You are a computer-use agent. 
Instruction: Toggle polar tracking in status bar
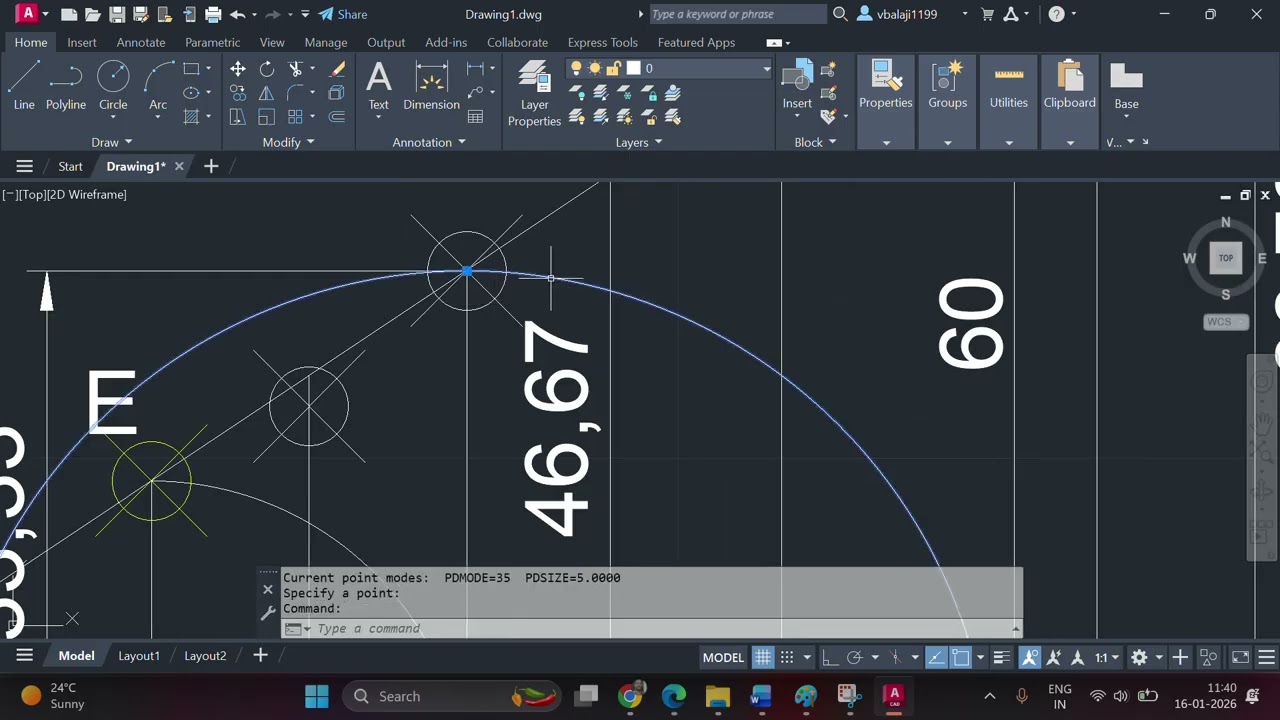(x=854, y=657)
